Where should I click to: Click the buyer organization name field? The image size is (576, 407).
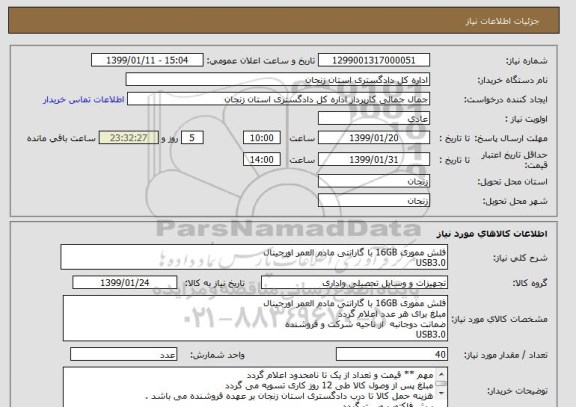278,80
